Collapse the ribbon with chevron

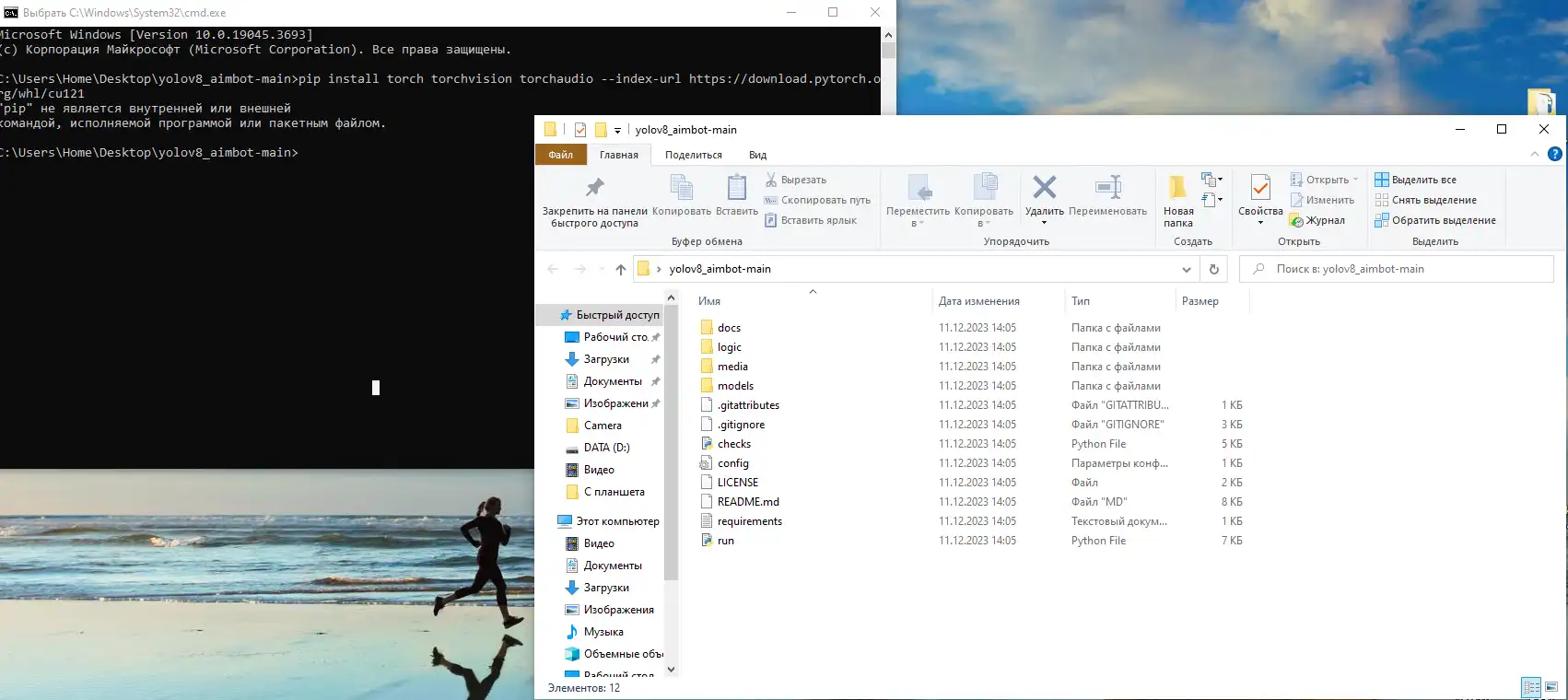pos(1534,155)
